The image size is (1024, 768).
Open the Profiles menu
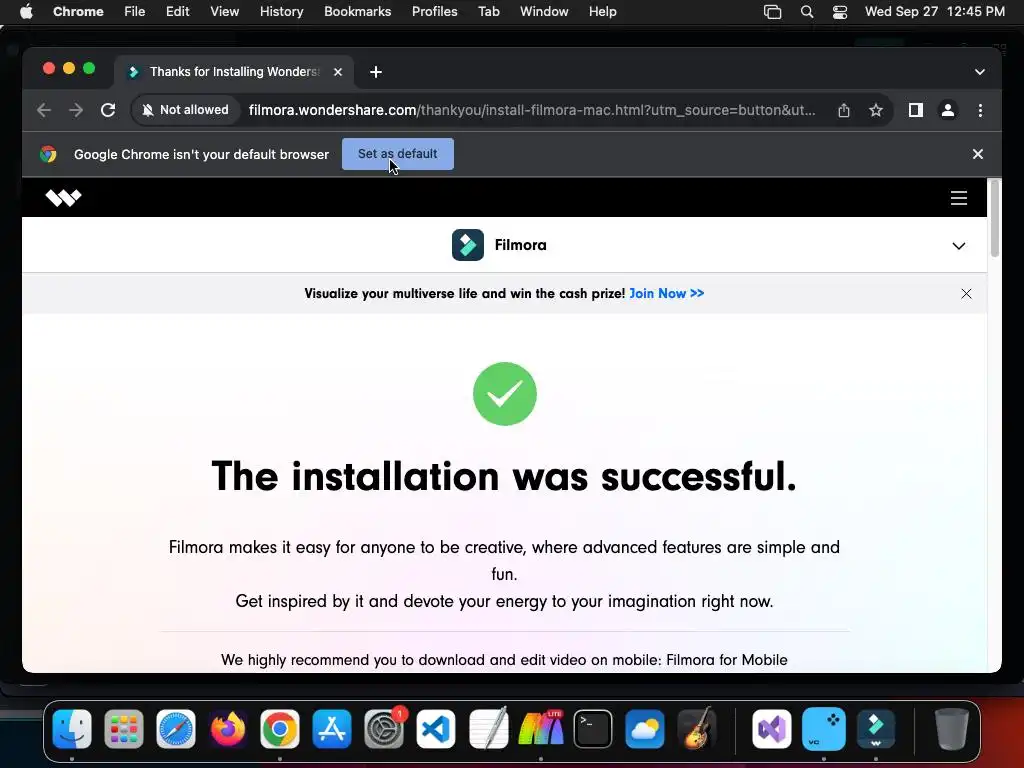click(x=434, y=12)
